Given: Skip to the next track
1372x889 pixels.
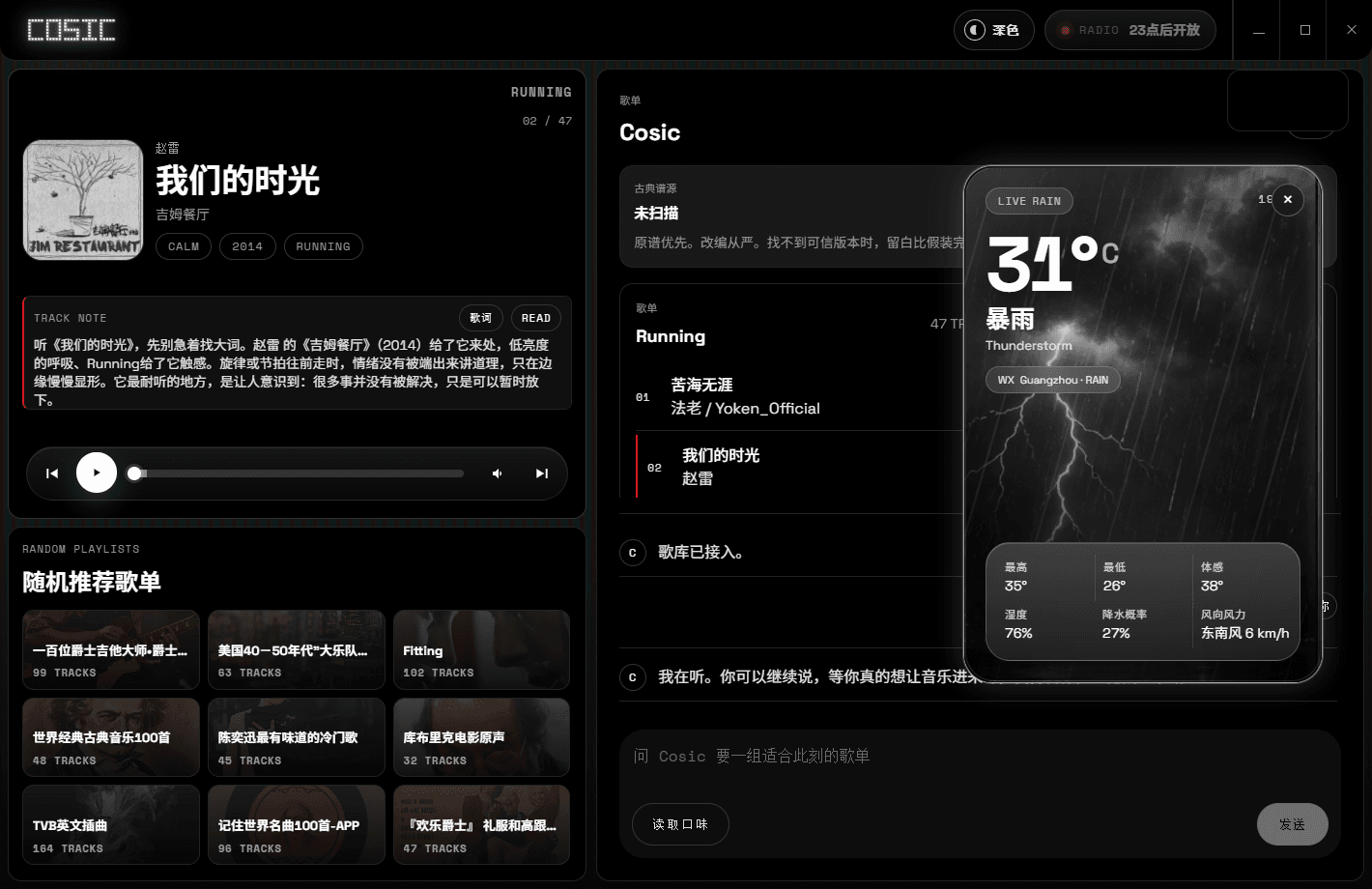Looking at the screenshot, I should pyautogui.click(x=542, y=473).
